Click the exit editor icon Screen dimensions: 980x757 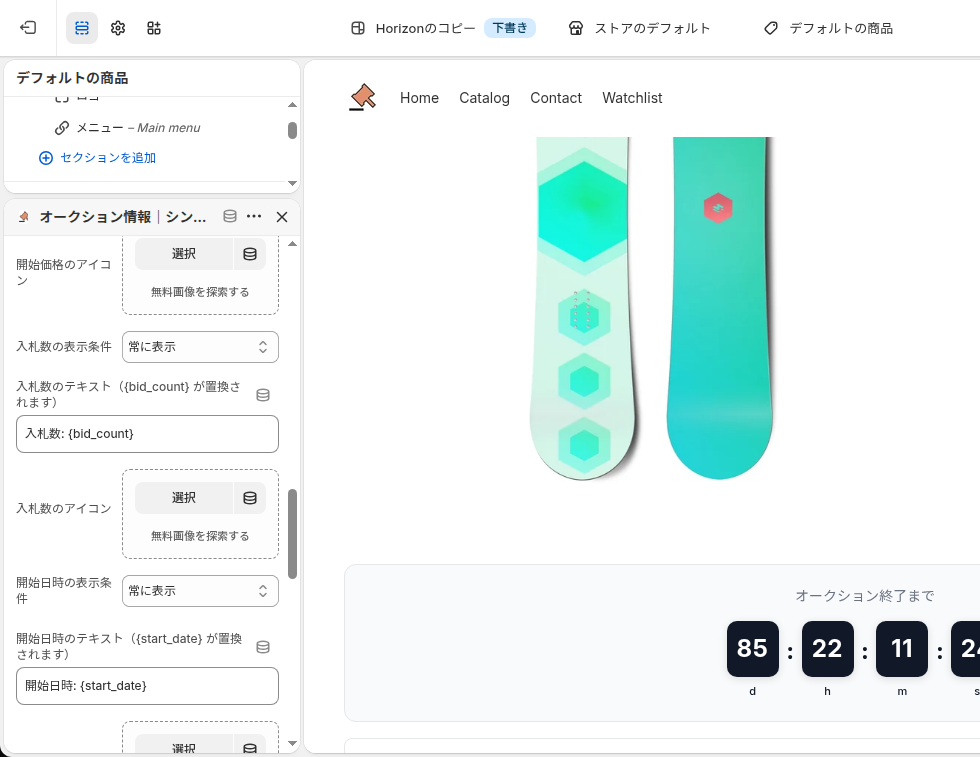[28, 28]
